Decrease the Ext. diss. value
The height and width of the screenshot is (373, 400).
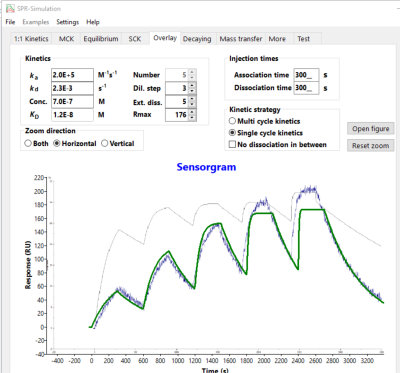point(192,104)
